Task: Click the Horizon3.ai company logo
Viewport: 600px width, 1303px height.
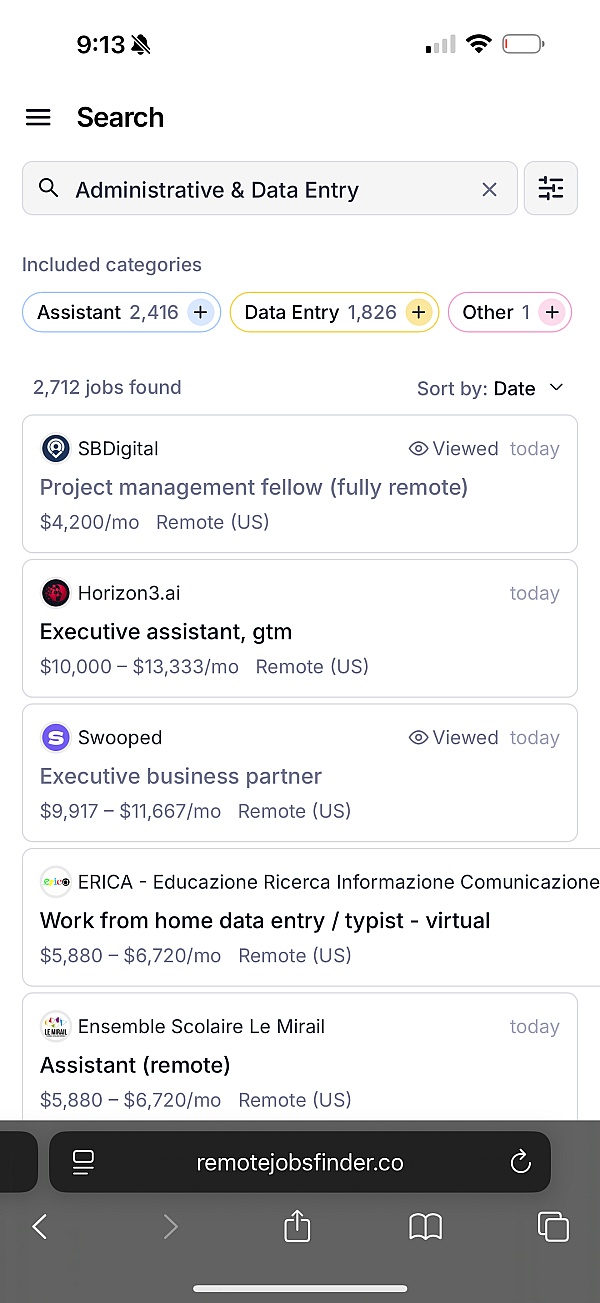Action: [56, 593]
